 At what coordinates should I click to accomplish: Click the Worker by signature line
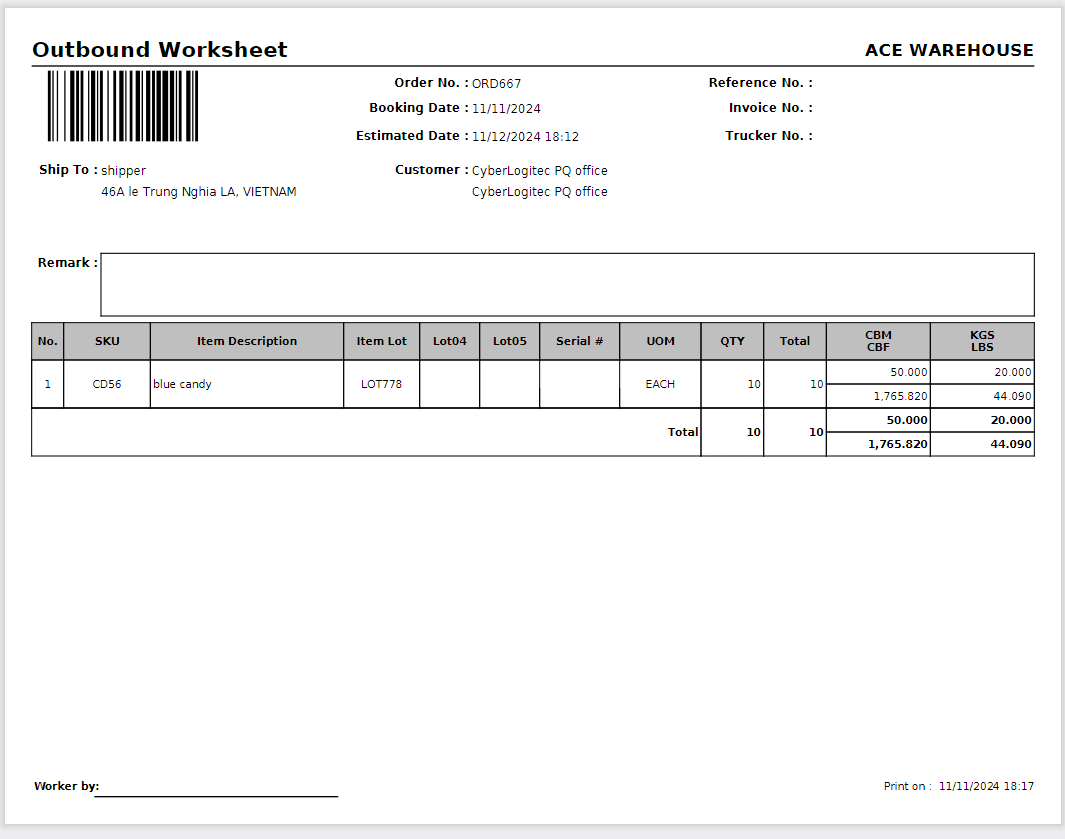[216, 795]
